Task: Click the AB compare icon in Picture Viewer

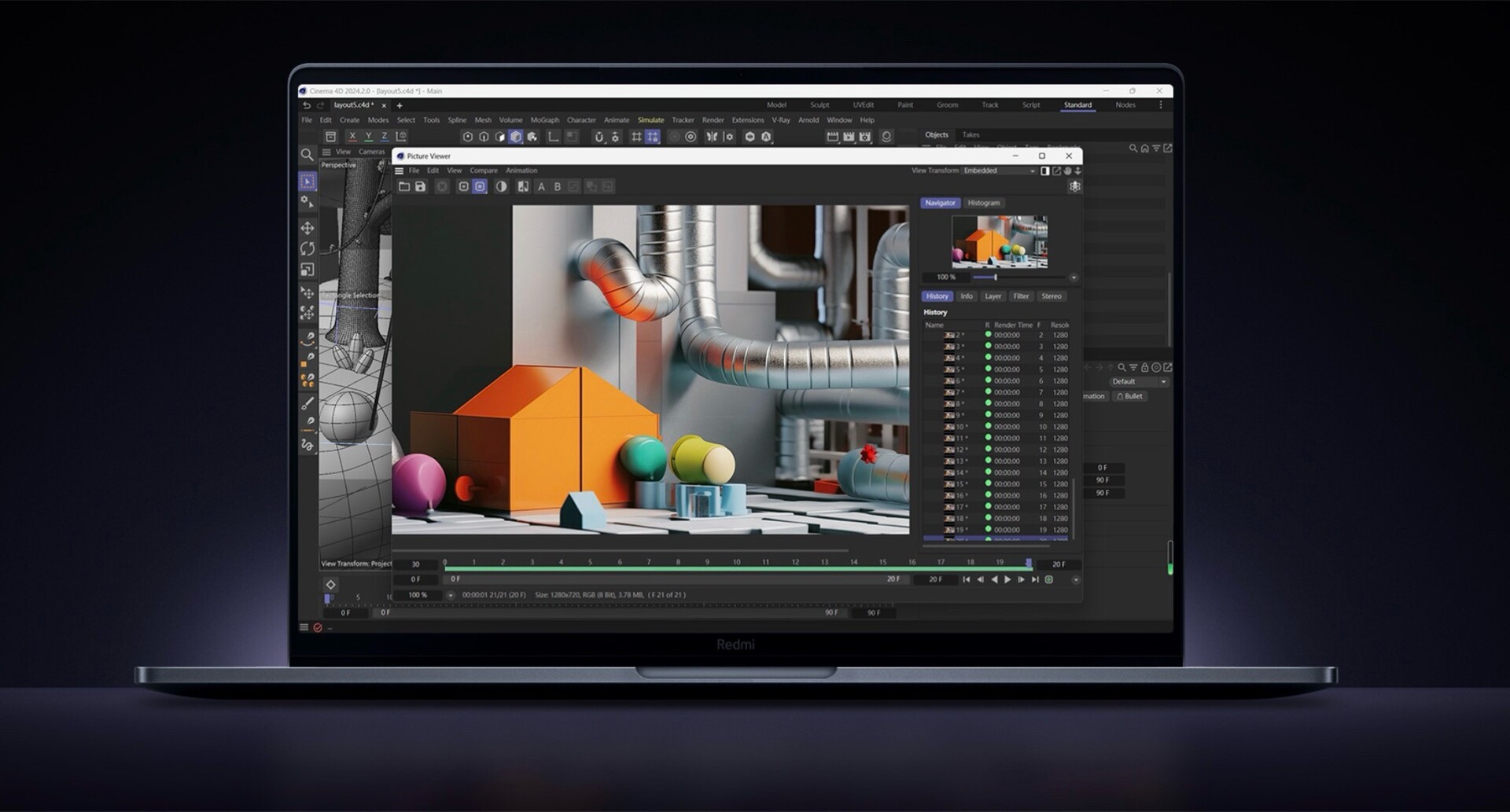Action: pos(523,186)
